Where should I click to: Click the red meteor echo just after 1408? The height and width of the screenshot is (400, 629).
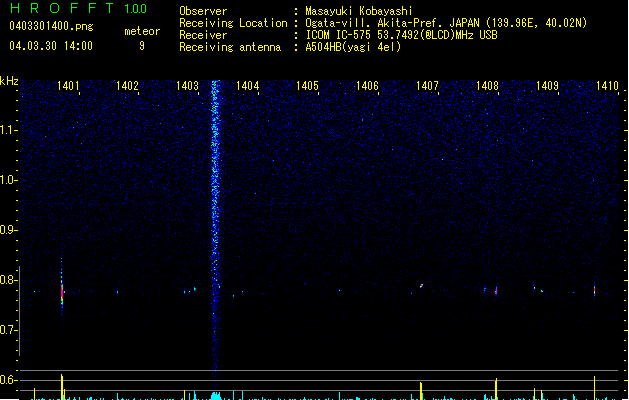[x=496, y=290]
